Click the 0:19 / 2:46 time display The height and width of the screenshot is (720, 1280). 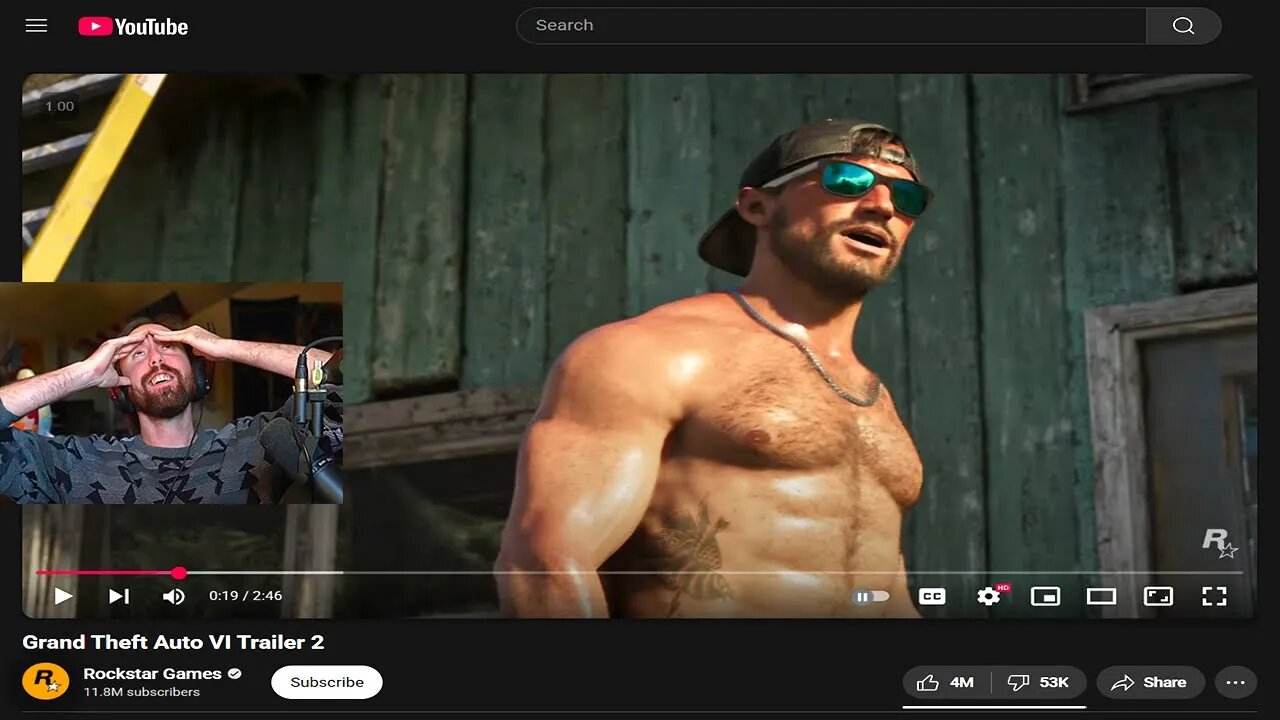[x=245, y=596]
